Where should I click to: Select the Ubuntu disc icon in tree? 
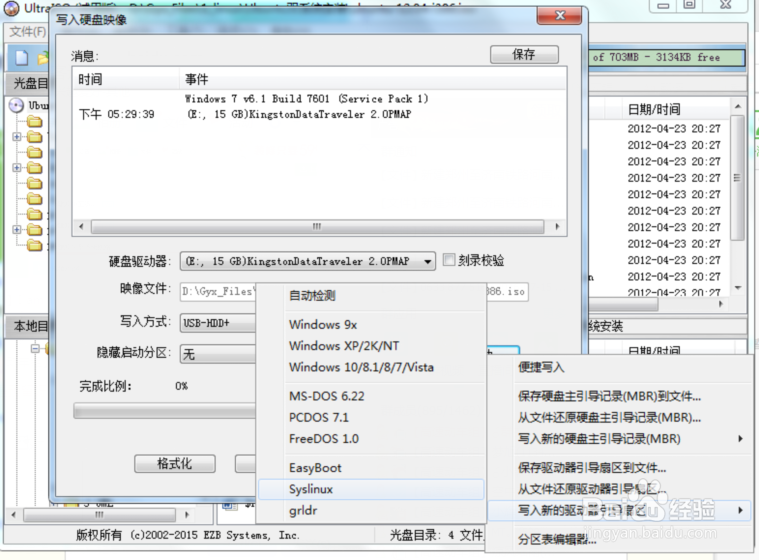(16, 105)
